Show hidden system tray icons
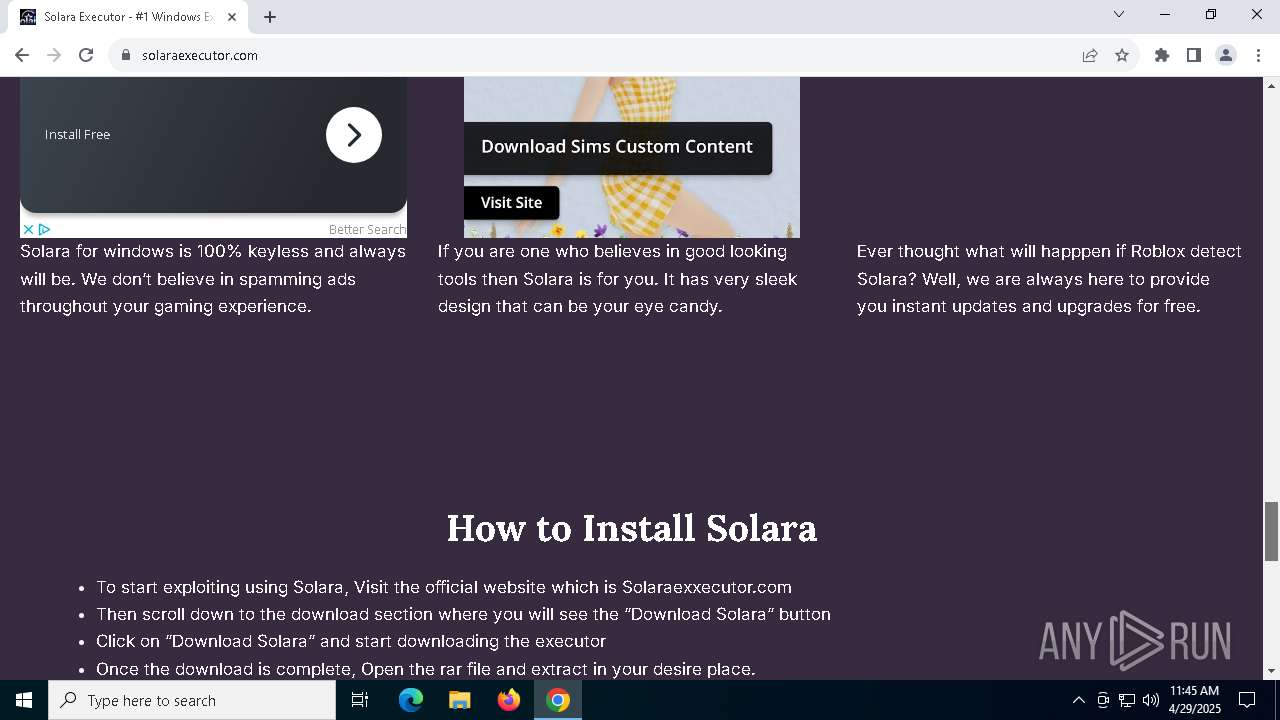Image resolution: width=1280 pixels, height=720 pixels. click(x=1078, y=700)
